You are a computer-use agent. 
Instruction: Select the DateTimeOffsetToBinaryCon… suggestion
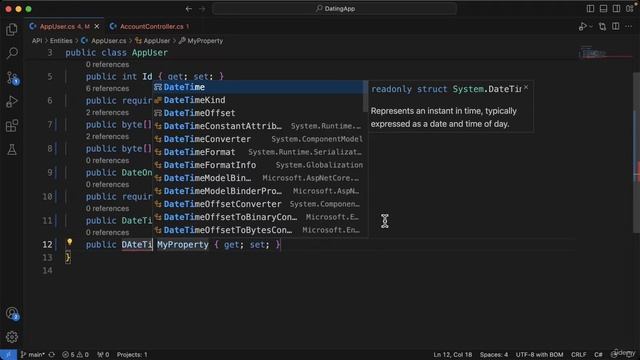click(258, 217)
